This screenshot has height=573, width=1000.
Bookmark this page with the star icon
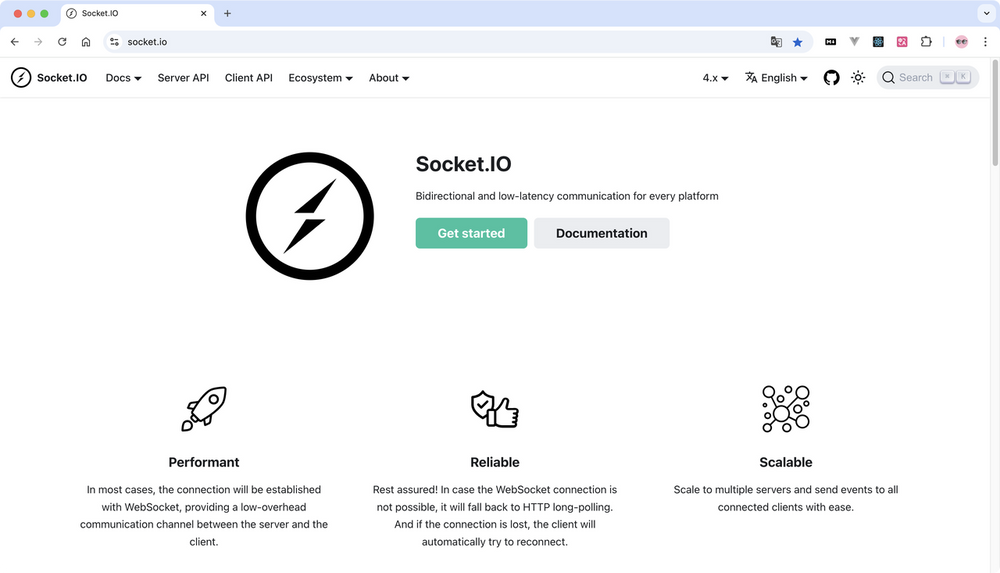coord(797,42)
